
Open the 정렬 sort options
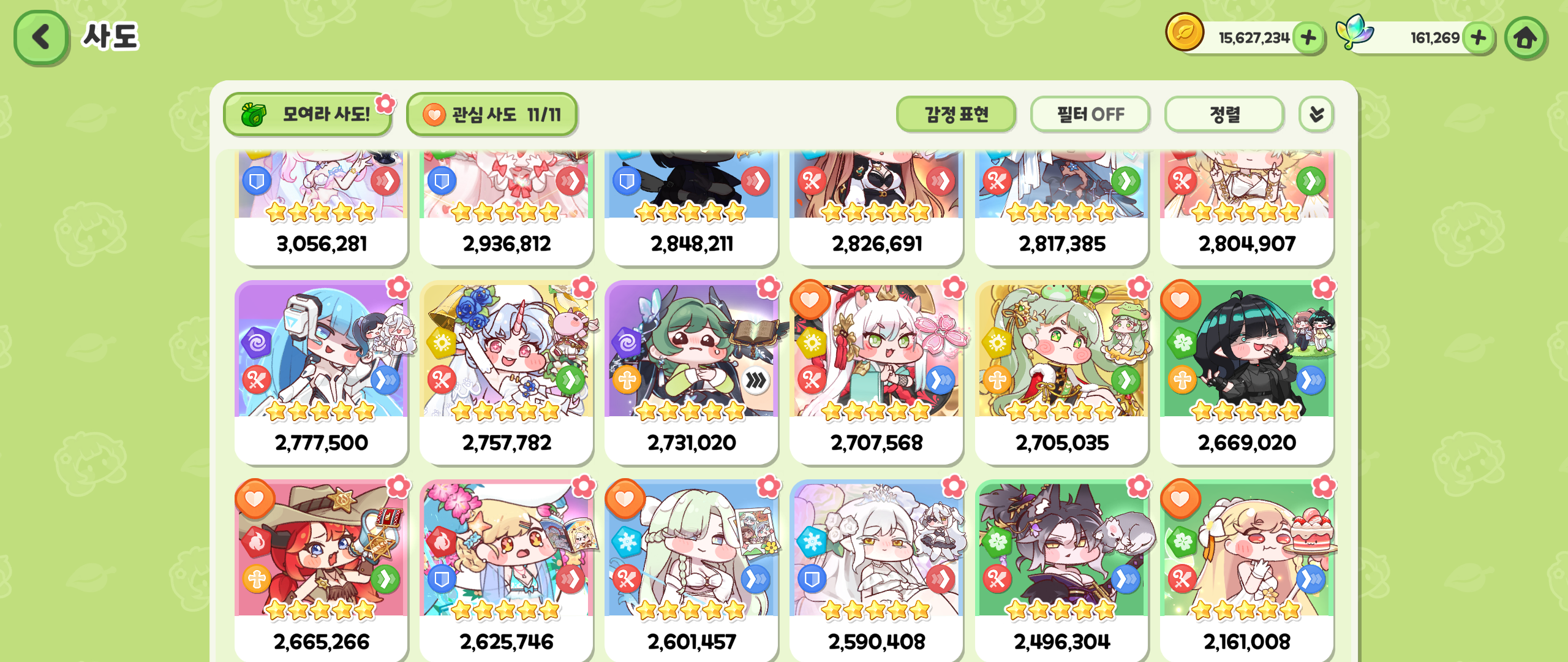pyautogui.click(x=1224, y=114)
